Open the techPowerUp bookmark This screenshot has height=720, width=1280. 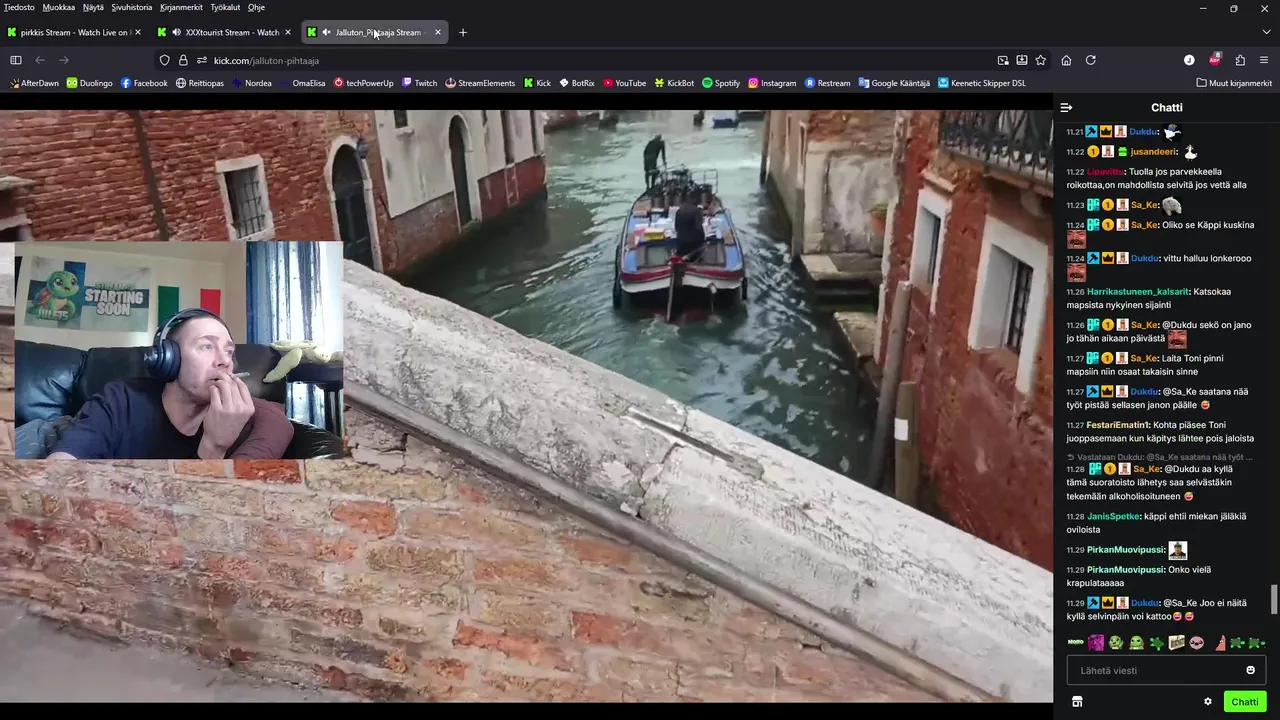click(x=364, y=83)
